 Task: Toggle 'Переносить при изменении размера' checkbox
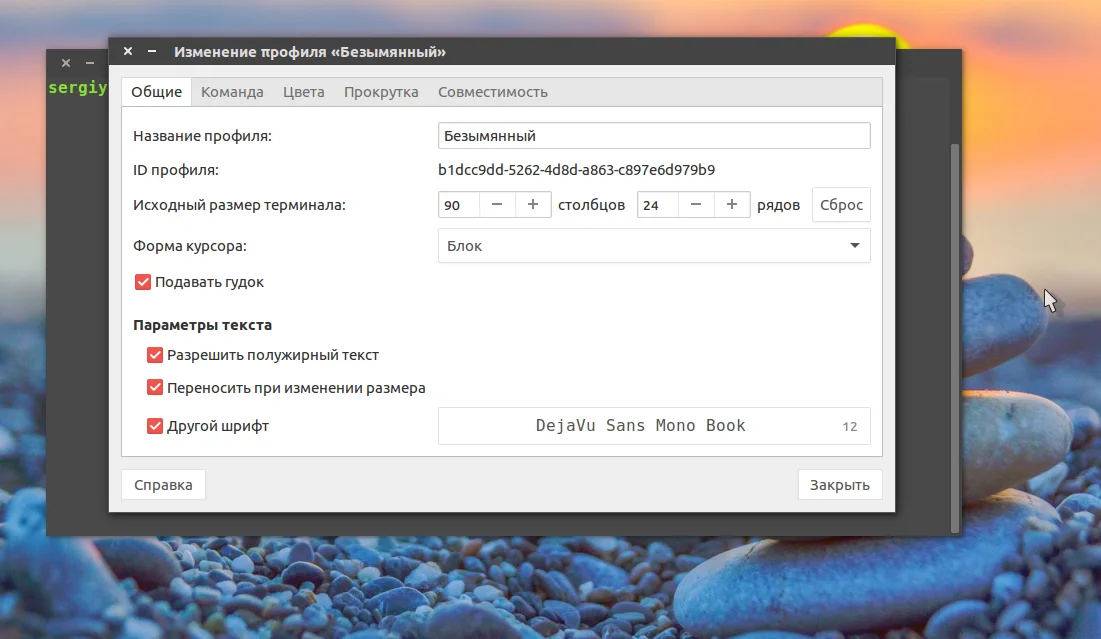tap(154, 388)
